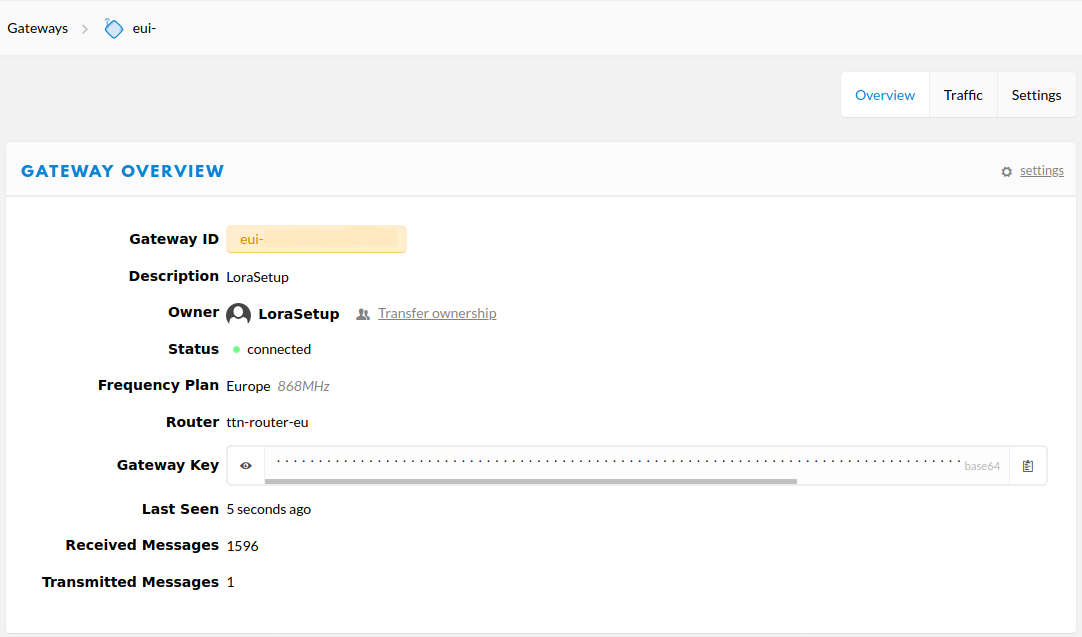Open the settings link in the overview header
This screenshot has height=637, width=1082.
pyautogui.click(x=1041, y=171)
